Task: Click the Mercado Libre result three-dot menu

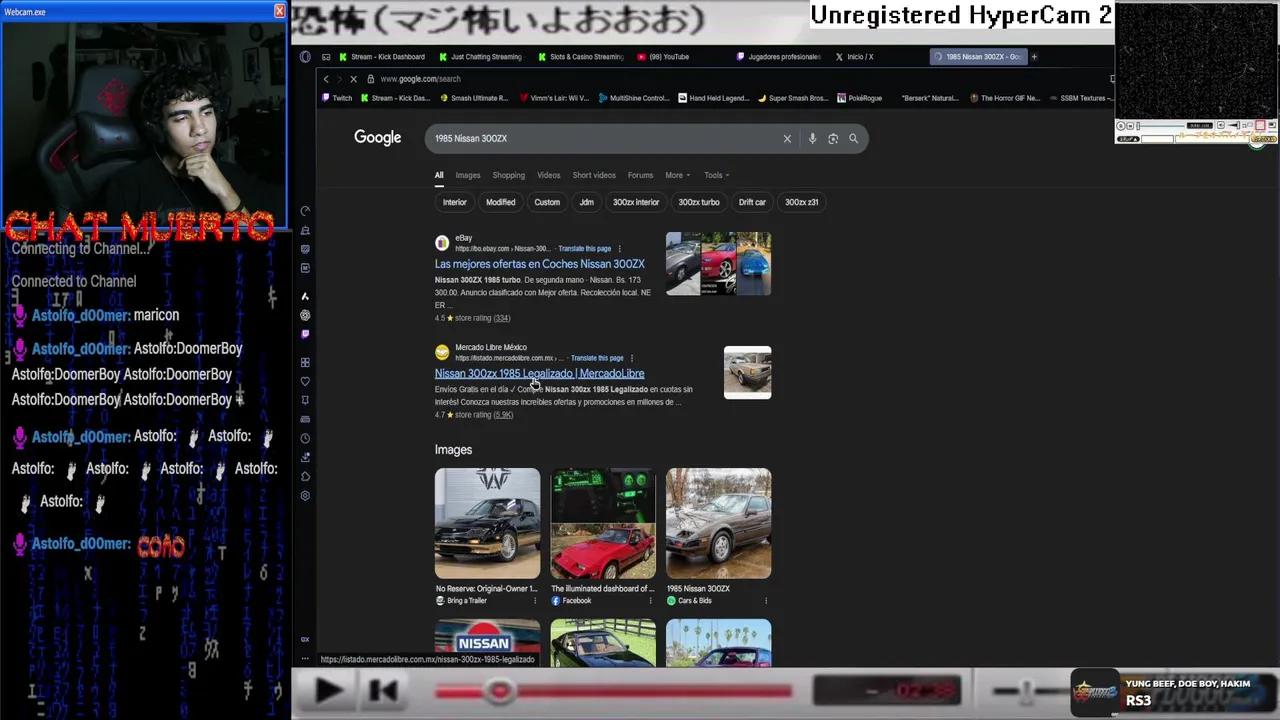Action: (631, 358)
